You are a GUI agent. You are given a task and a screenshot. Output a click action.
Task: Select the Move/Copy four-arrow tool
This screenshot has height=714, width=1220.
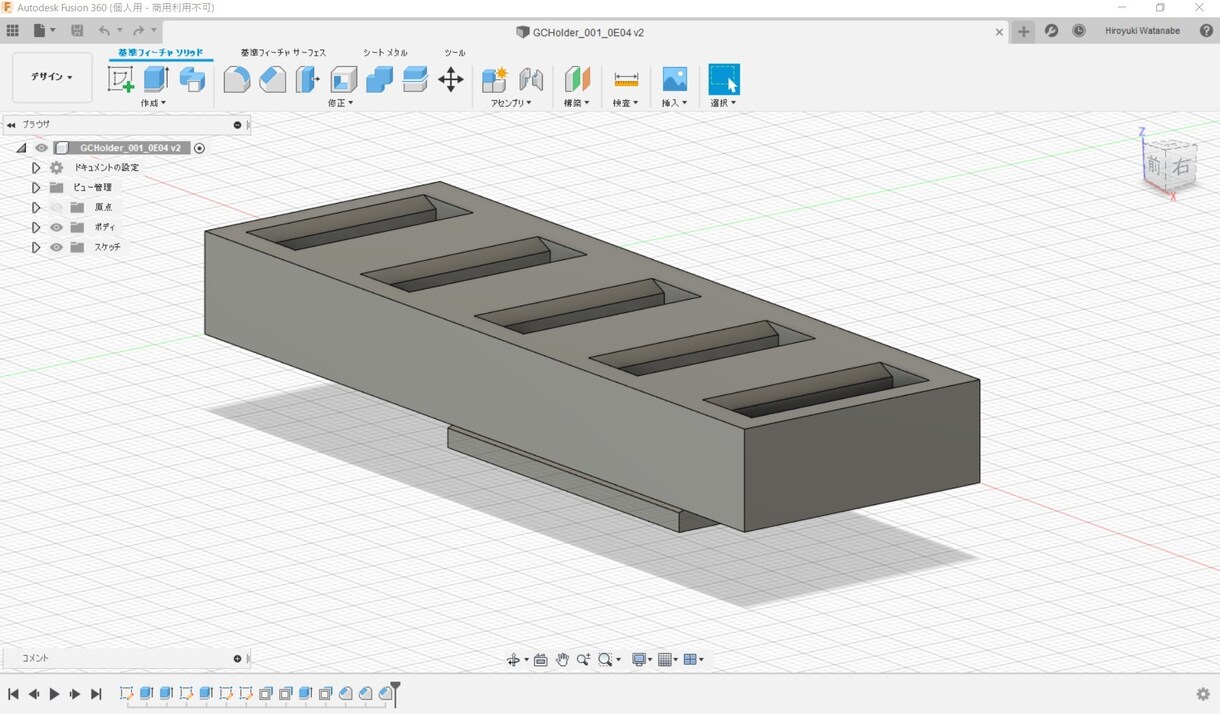coord(451,79)
